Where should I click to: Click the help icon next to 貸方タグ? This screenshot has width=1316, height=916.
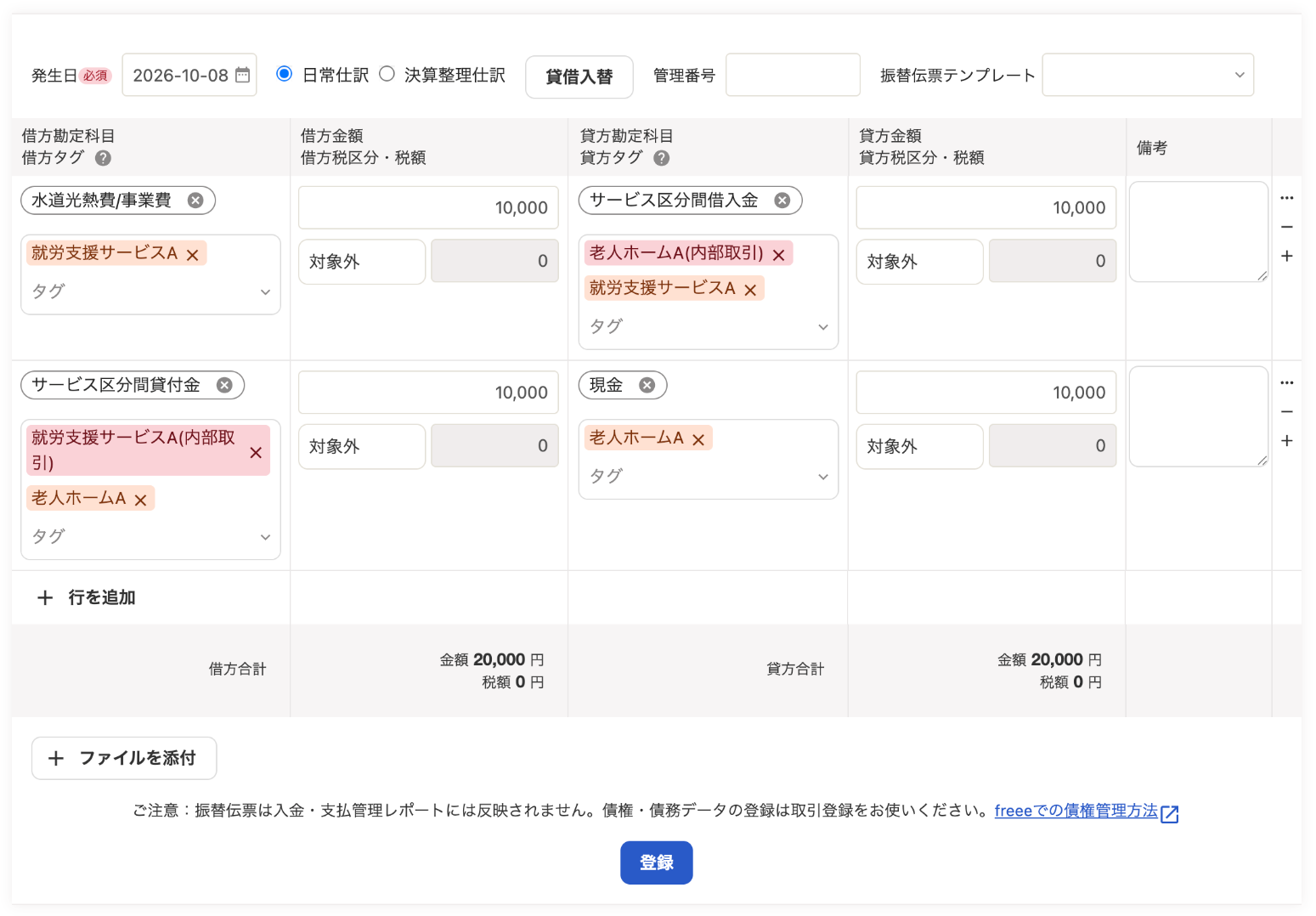[x=661, y=158]
